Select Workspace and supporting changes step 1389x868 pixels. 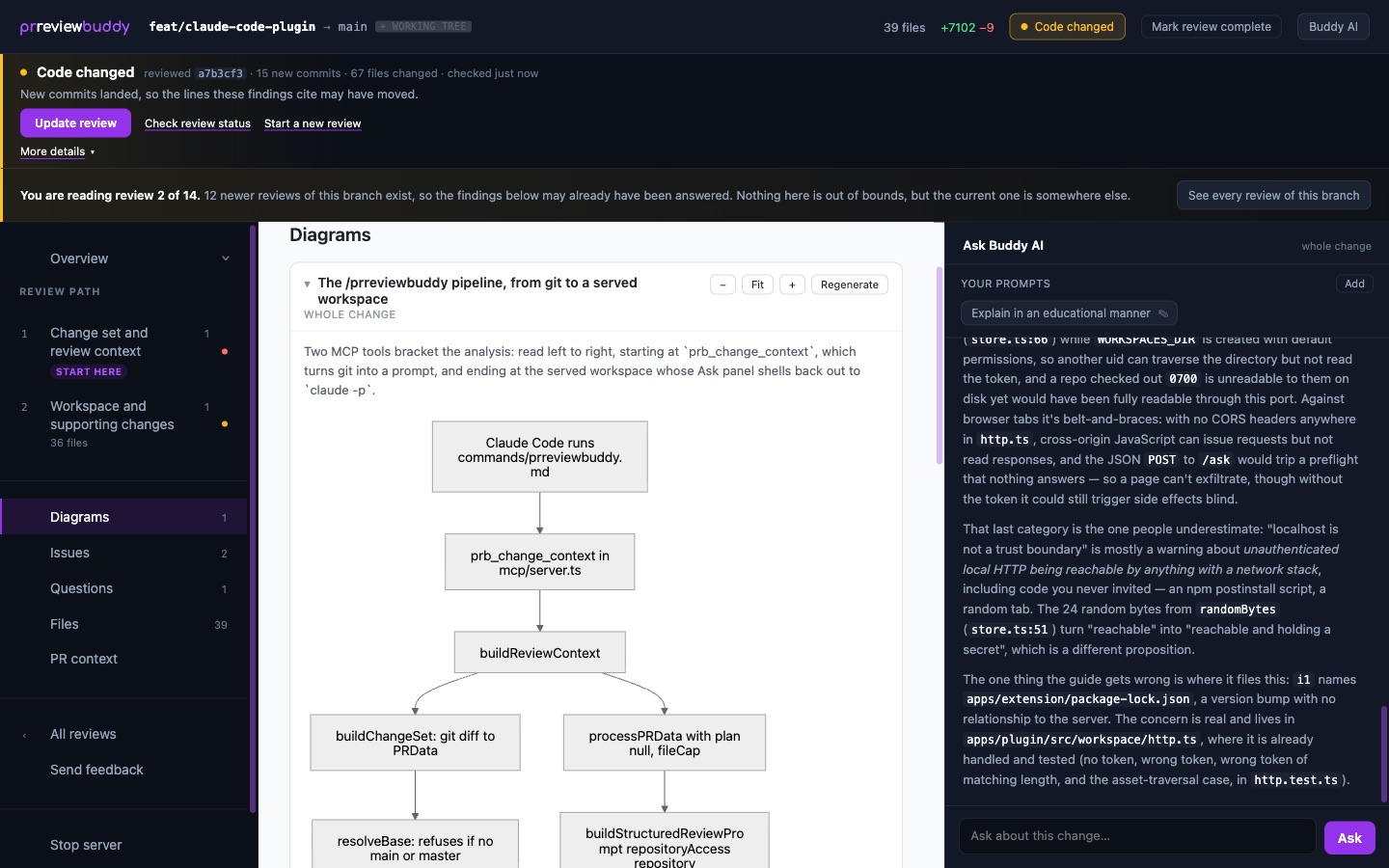pyautogui.click(x=123, y=423)
